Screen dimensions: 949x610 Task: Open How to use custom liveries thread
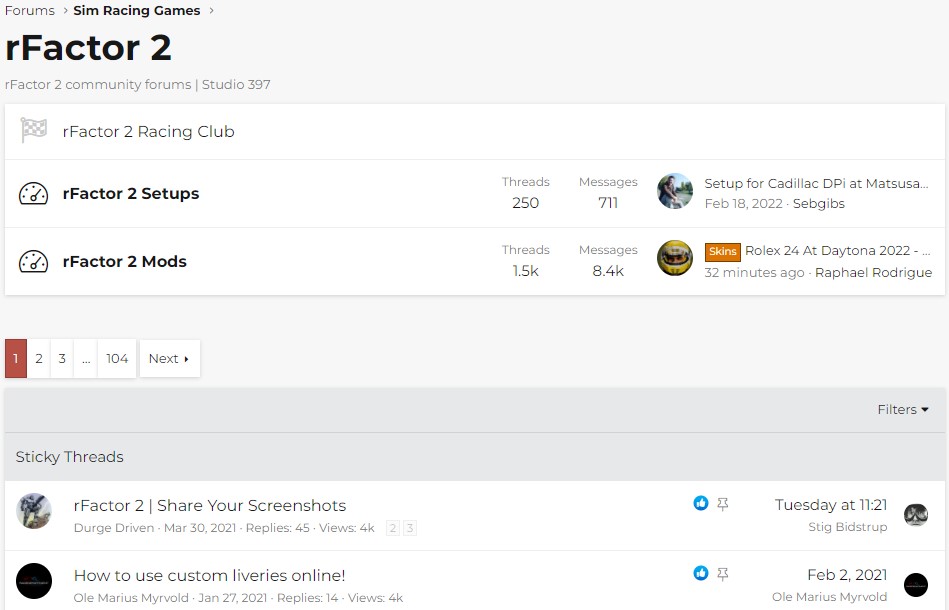(x=209, y=576)
